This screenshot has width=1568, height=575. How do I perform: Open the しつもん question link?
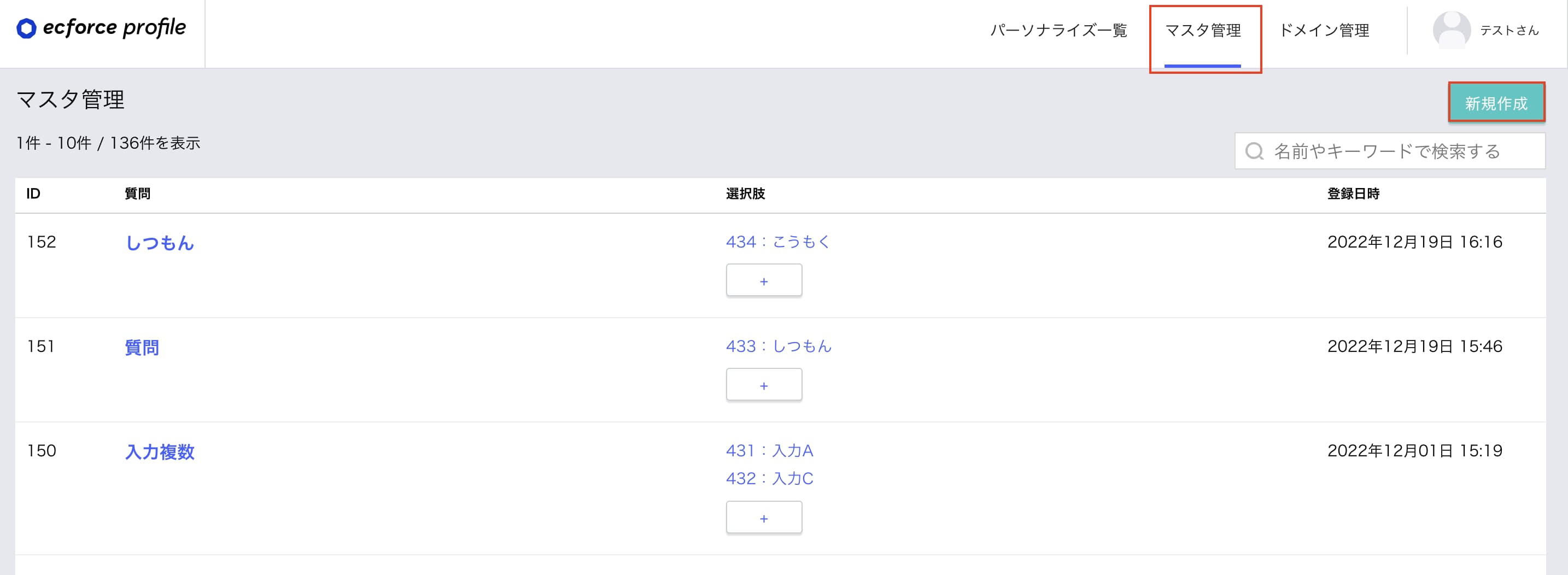(160, 243)
